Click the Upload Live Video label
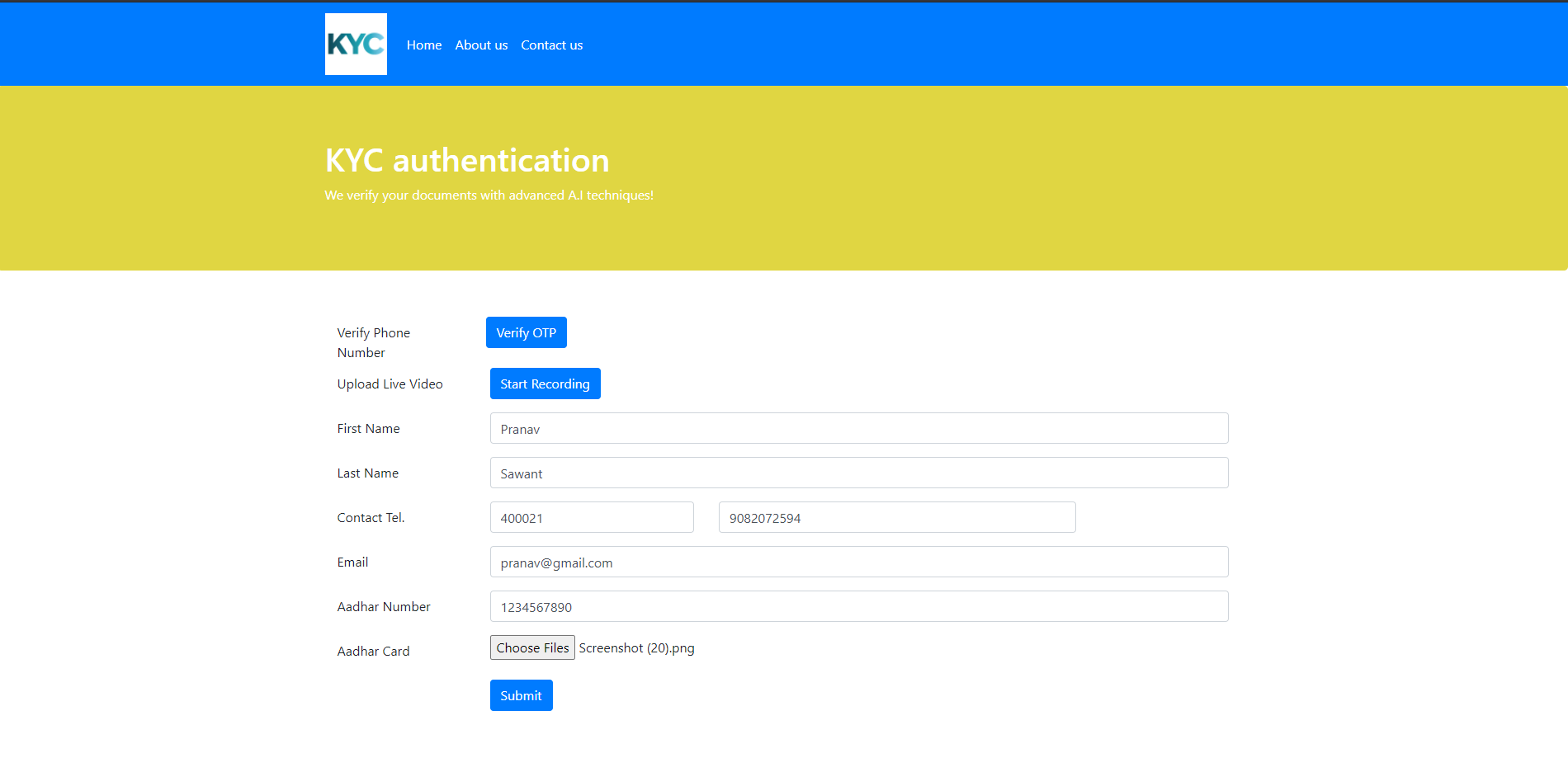Screen dimensions: 1568x772 click(390, 384)
